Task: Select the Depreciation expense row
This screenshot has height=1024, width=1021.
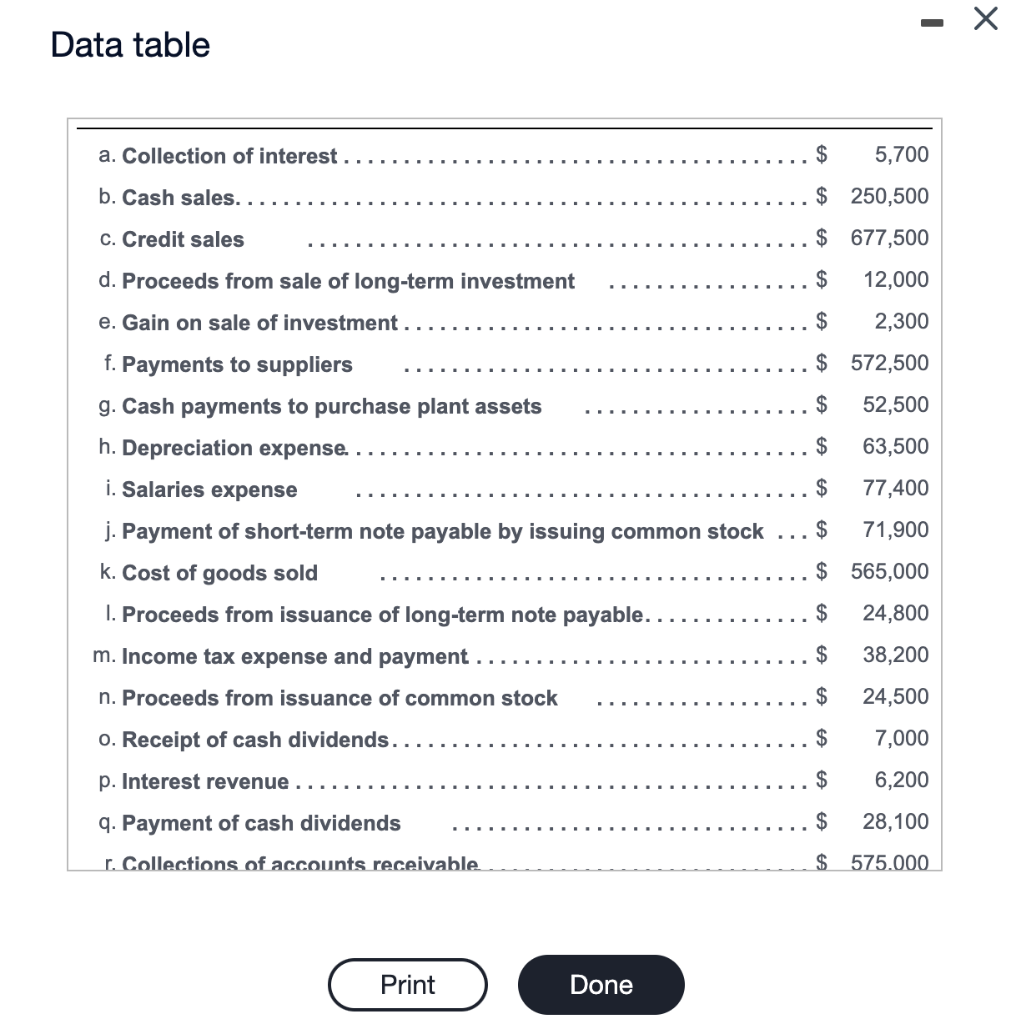Action: point(233,448)
